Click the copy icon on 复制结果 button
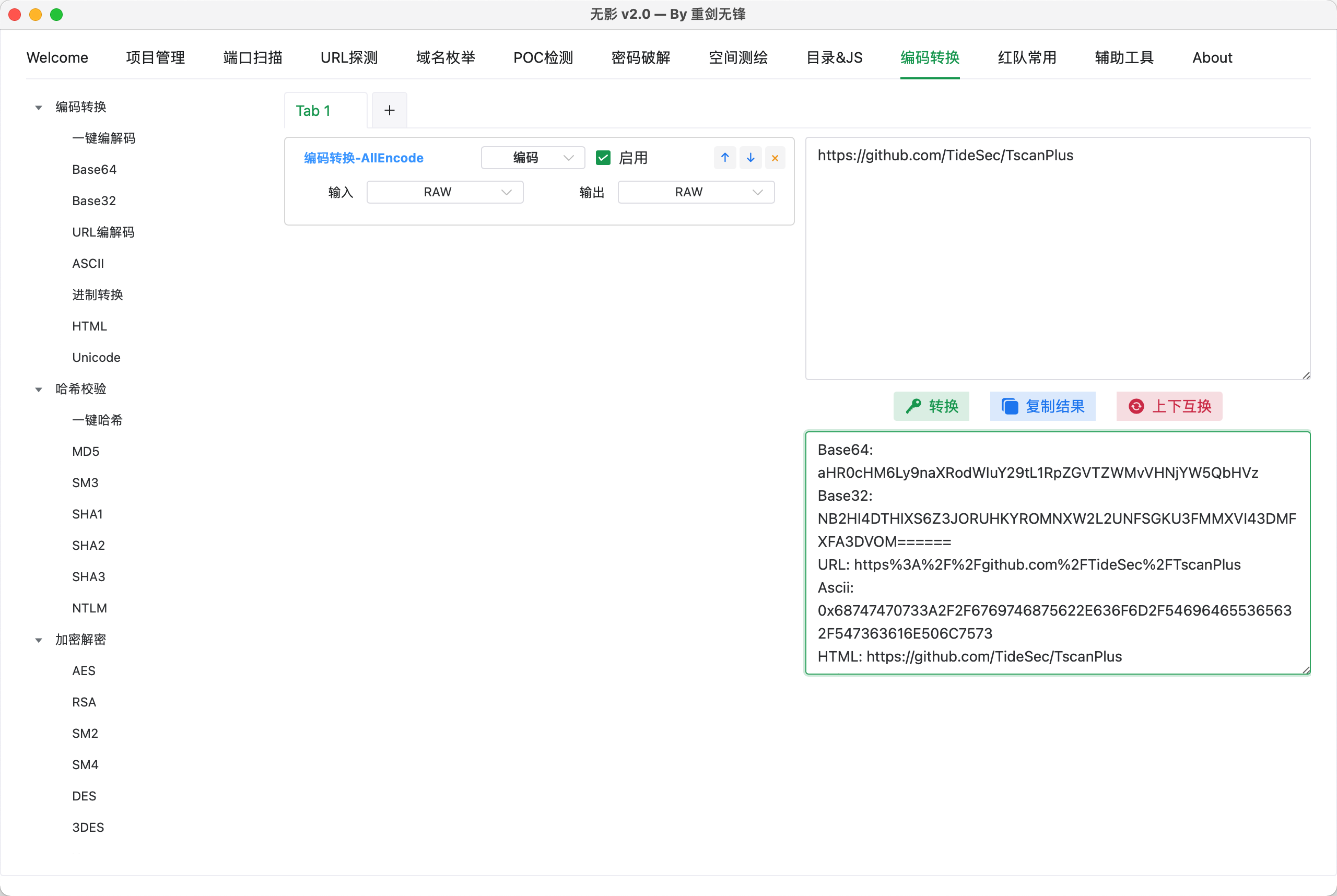This screenshot has width=1337, height=896. click(1010, 406)
